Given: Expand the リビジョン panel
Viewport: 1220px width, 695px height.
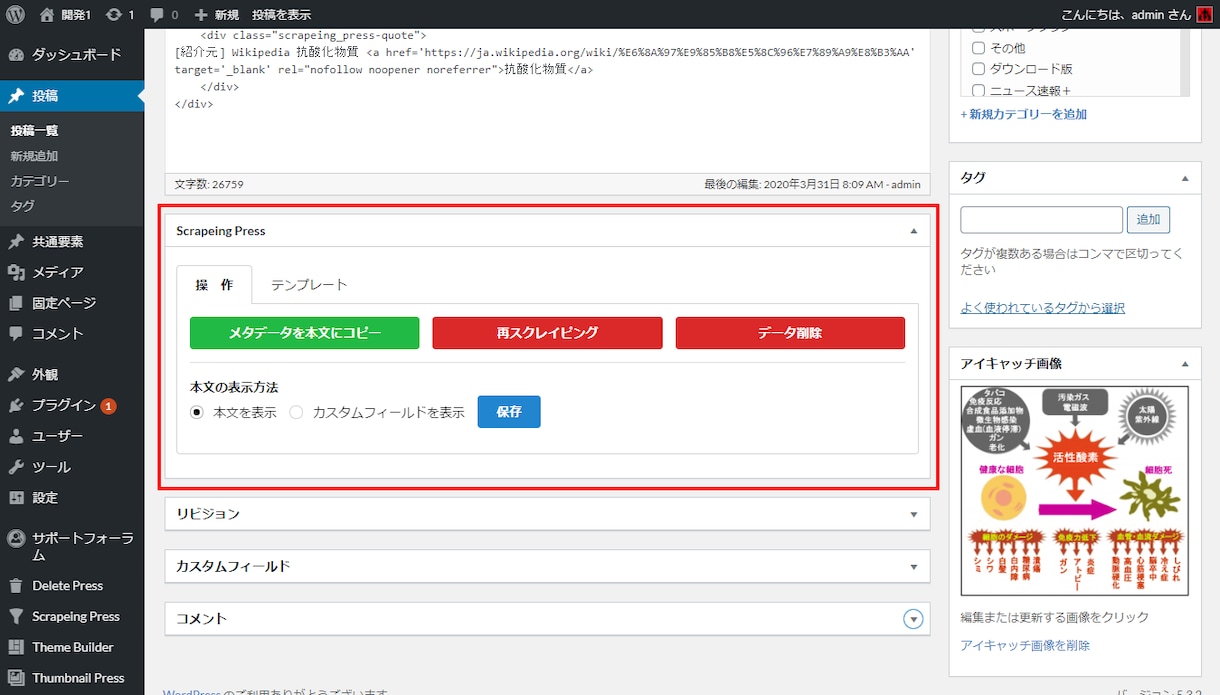Looking at the screenshot, I should pos(913,514).
